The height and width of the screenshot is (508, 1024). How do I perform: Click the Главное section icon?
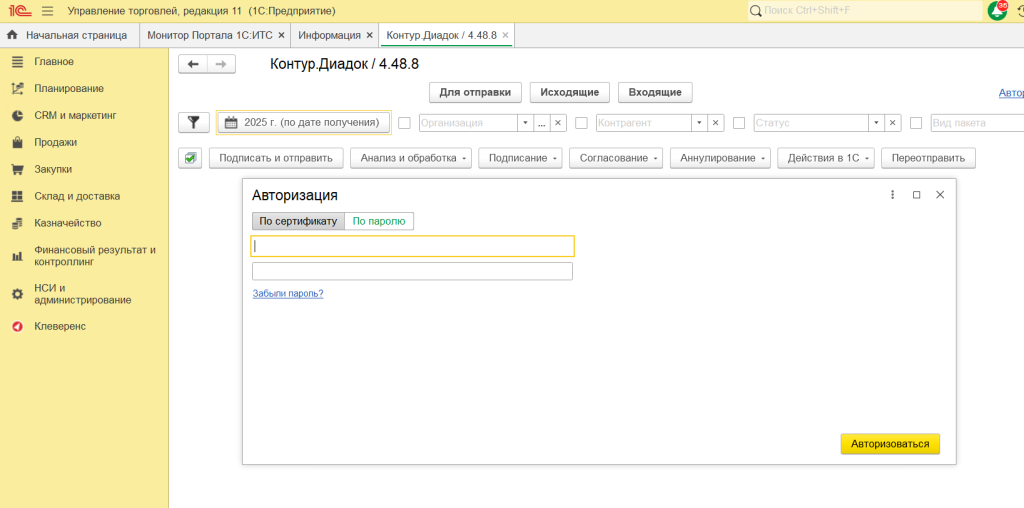[x=18, y=61]
